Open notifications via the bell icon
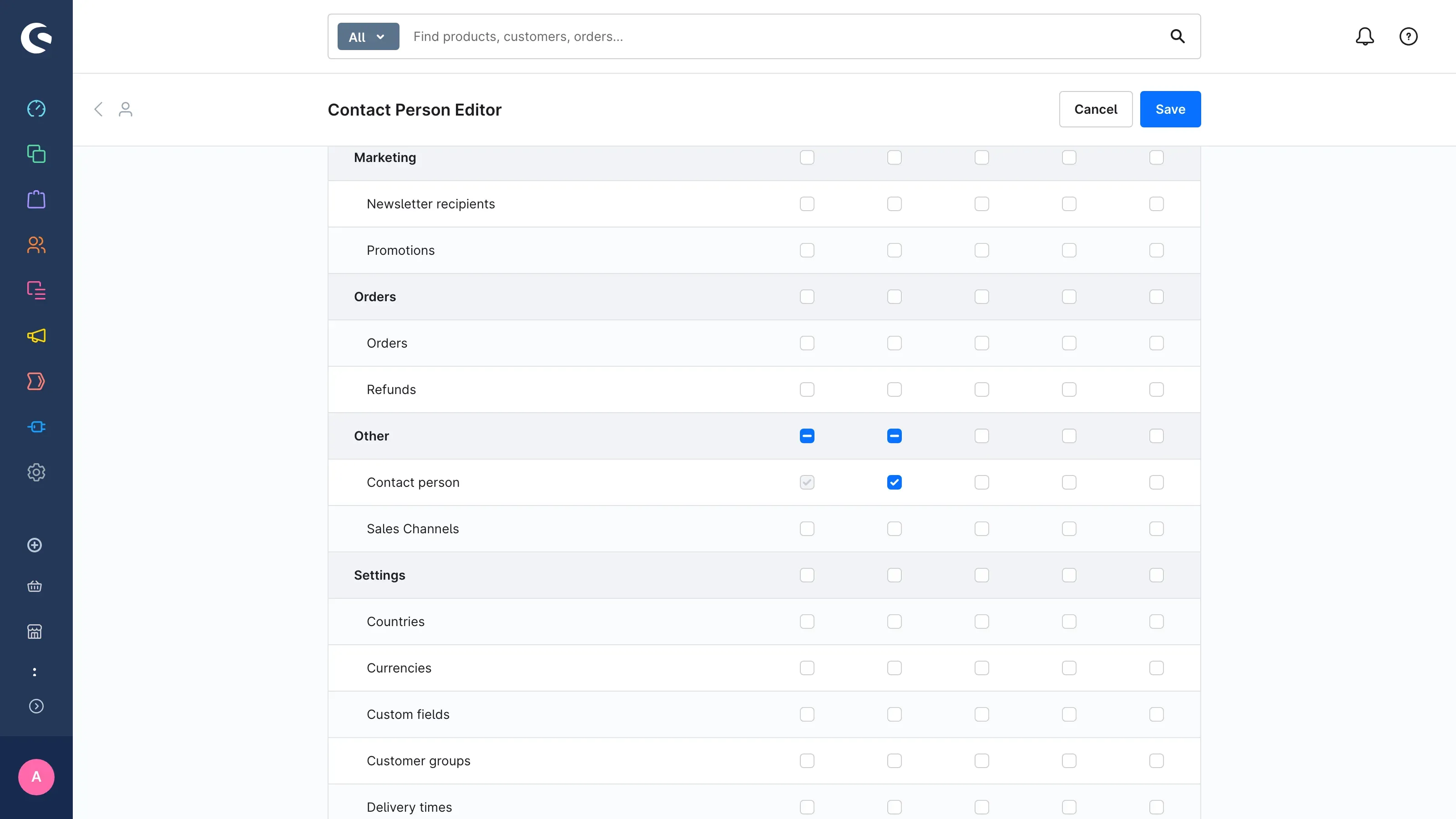Image resolution: width=1456 pixels, height=819 pixels. [1365, 36]
